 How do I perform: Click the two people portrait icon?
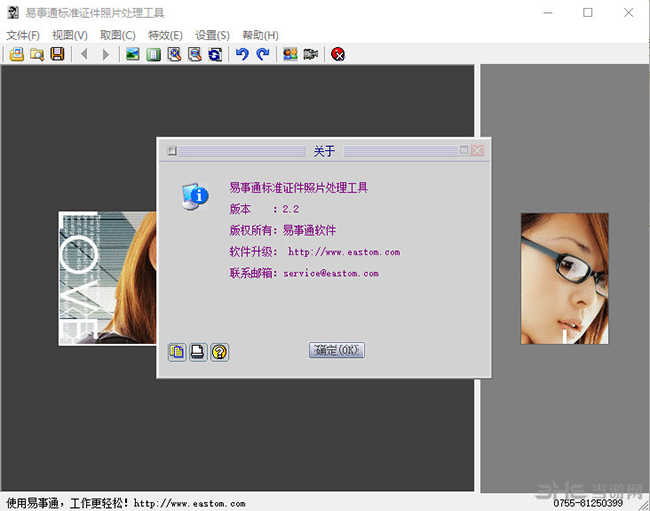(290, 54)
